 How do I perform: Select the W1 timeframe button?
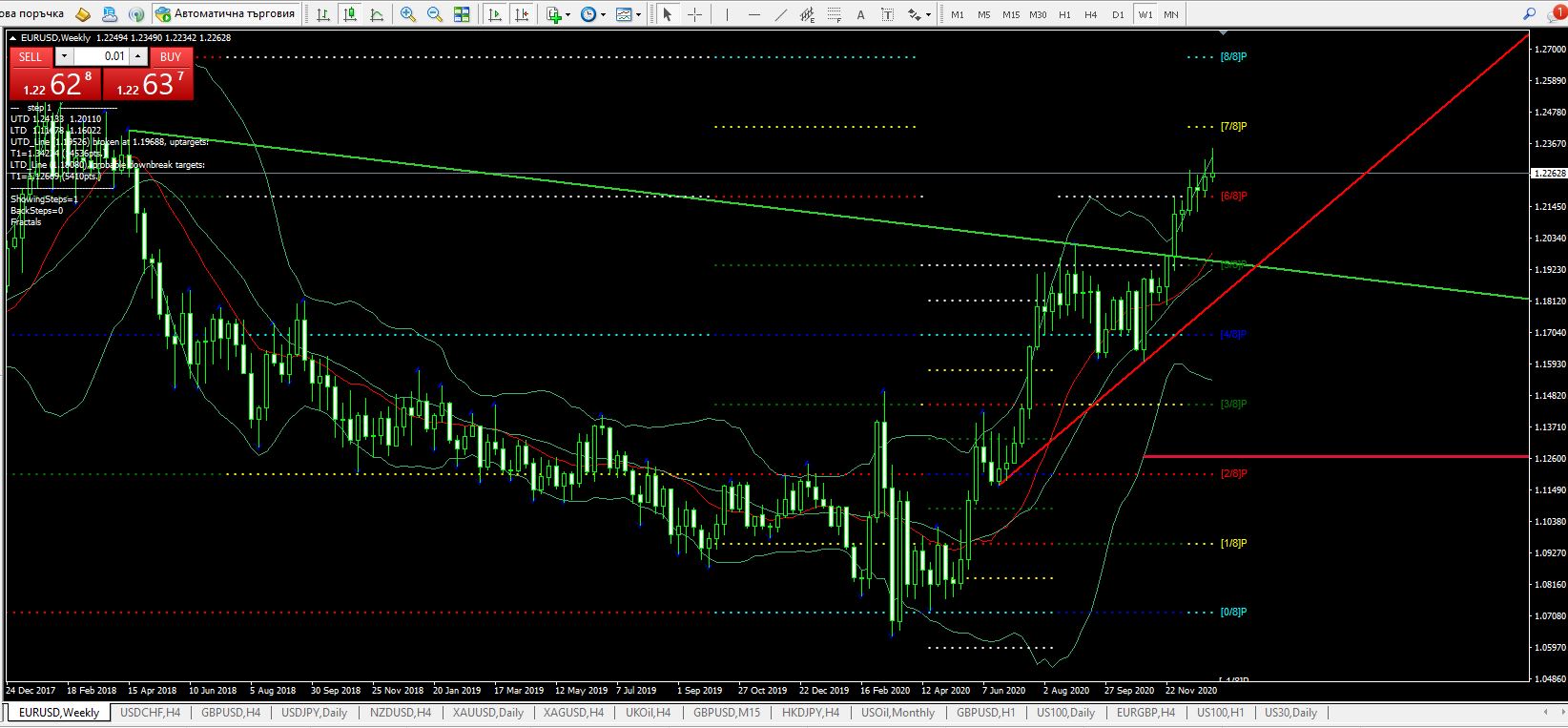[x=1145, y=14]
